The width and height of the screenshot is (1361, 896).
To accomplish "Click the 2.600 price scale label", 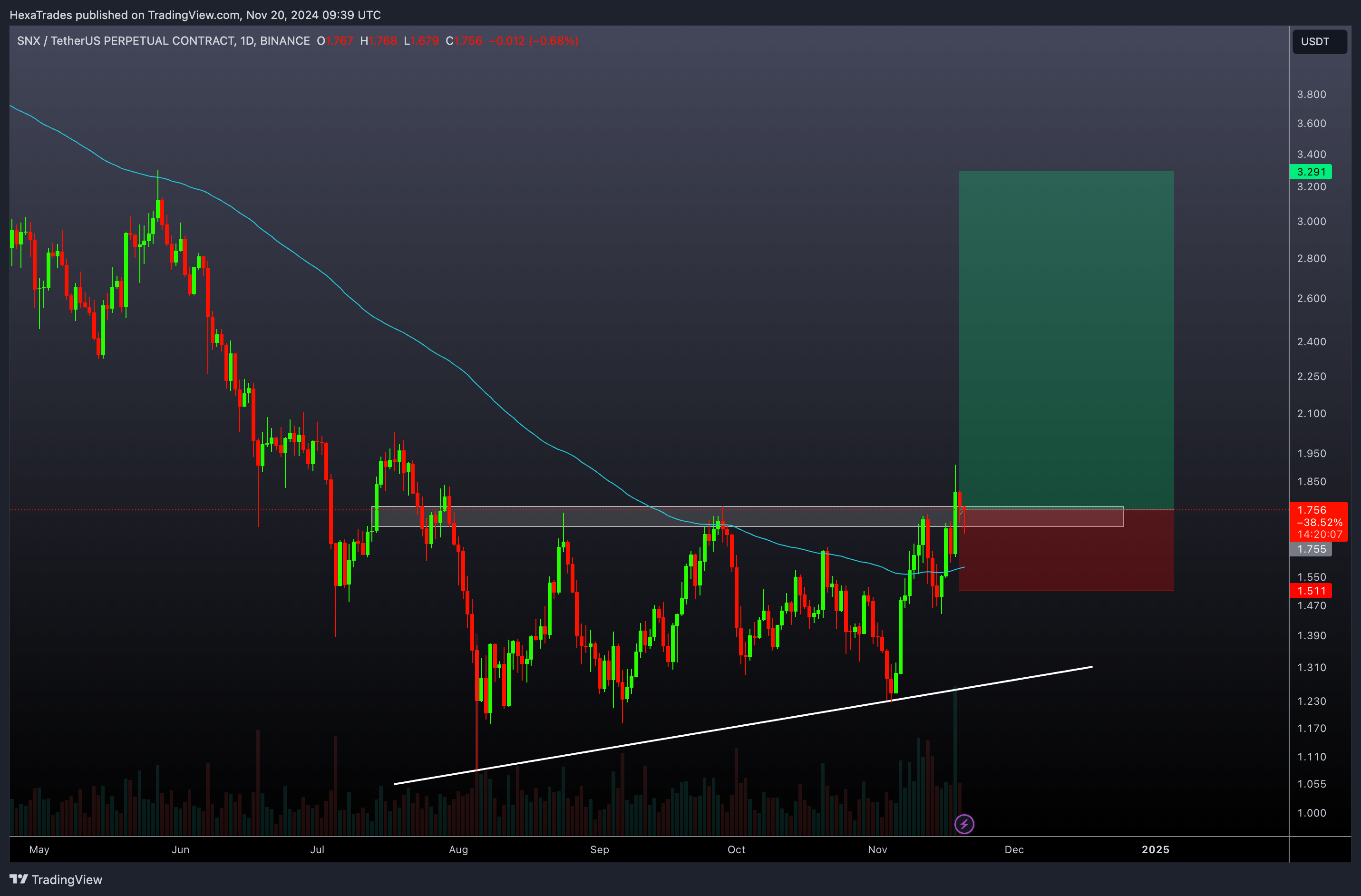I will (1311, 299).
